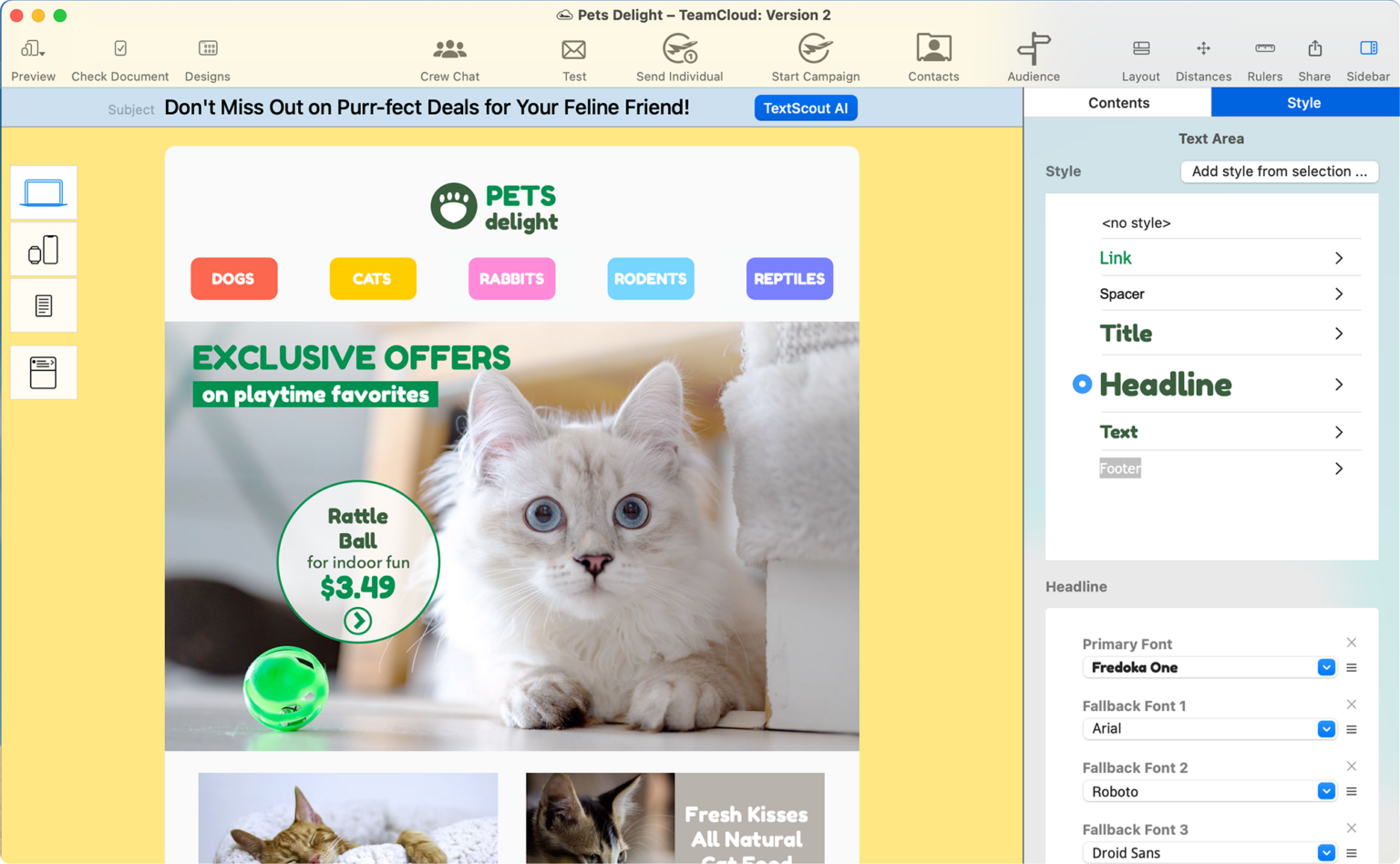
Task: Open the Contacts panel
Action: click(x=932, y=57)
